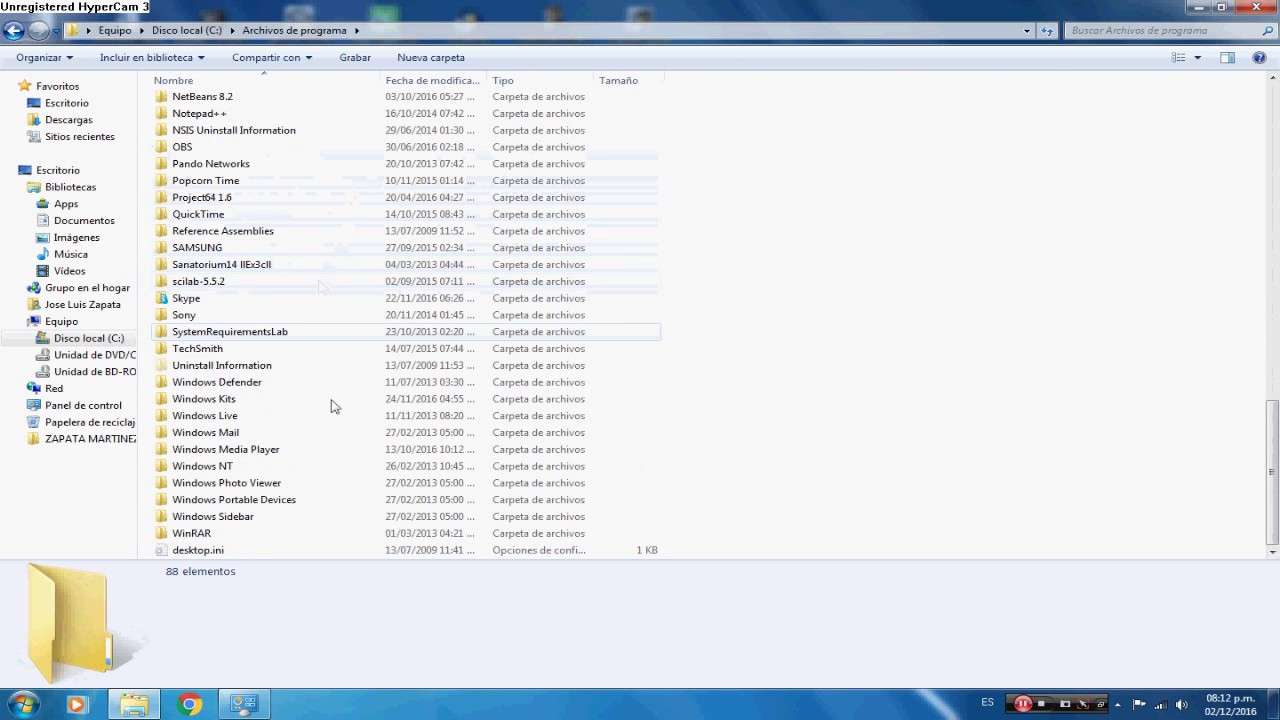Select Sitios recientes in navigation pane

pos(79,137)
